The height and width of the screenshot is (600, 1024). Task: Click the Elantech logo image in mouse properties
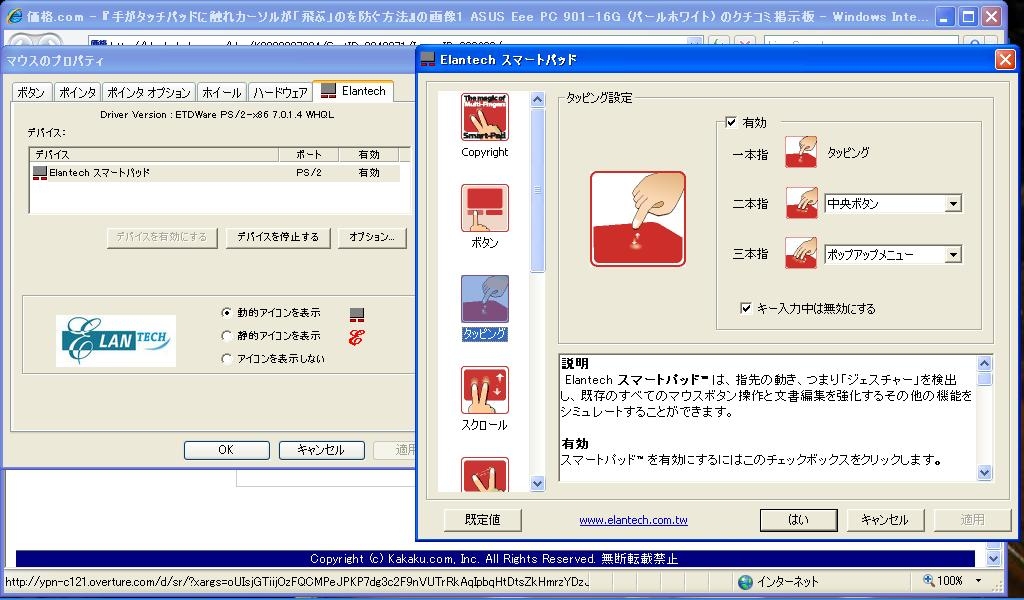pos(116,340)
